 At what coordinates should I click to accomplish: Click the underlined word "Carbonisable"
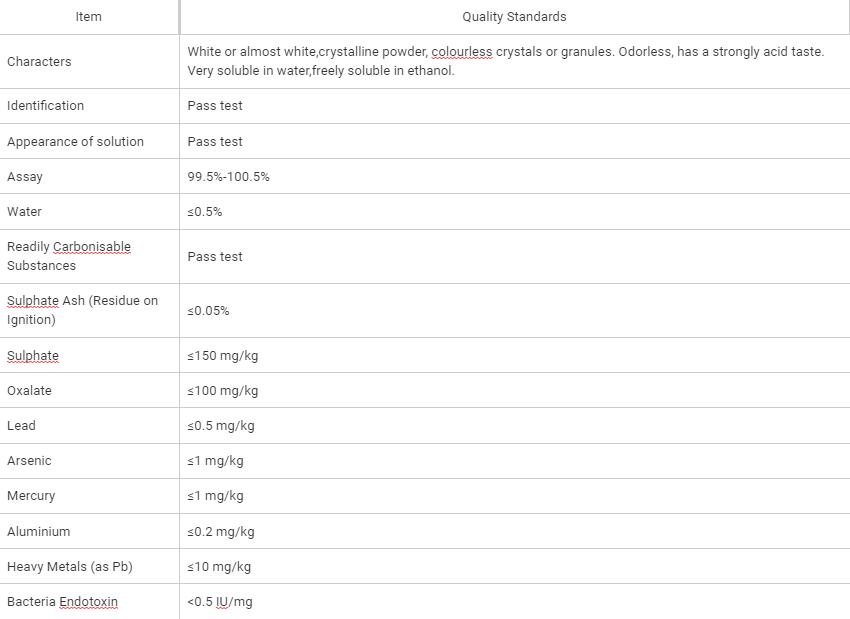(92, 247)
